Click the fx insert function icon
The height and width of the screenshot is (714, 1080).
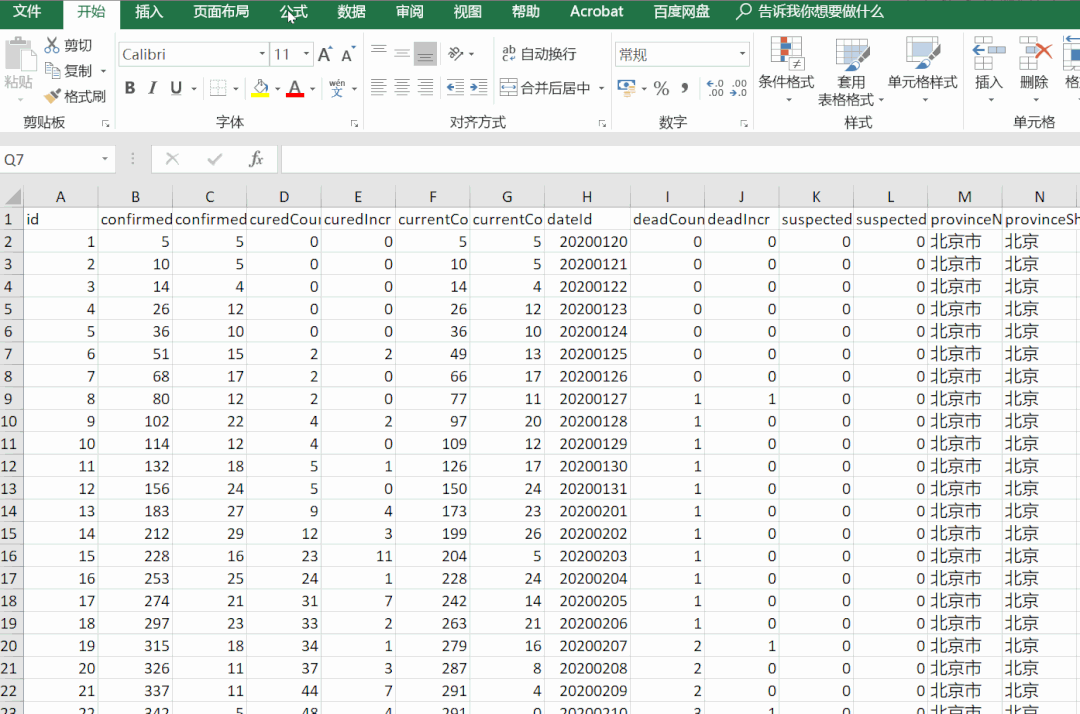coord(256,160)
